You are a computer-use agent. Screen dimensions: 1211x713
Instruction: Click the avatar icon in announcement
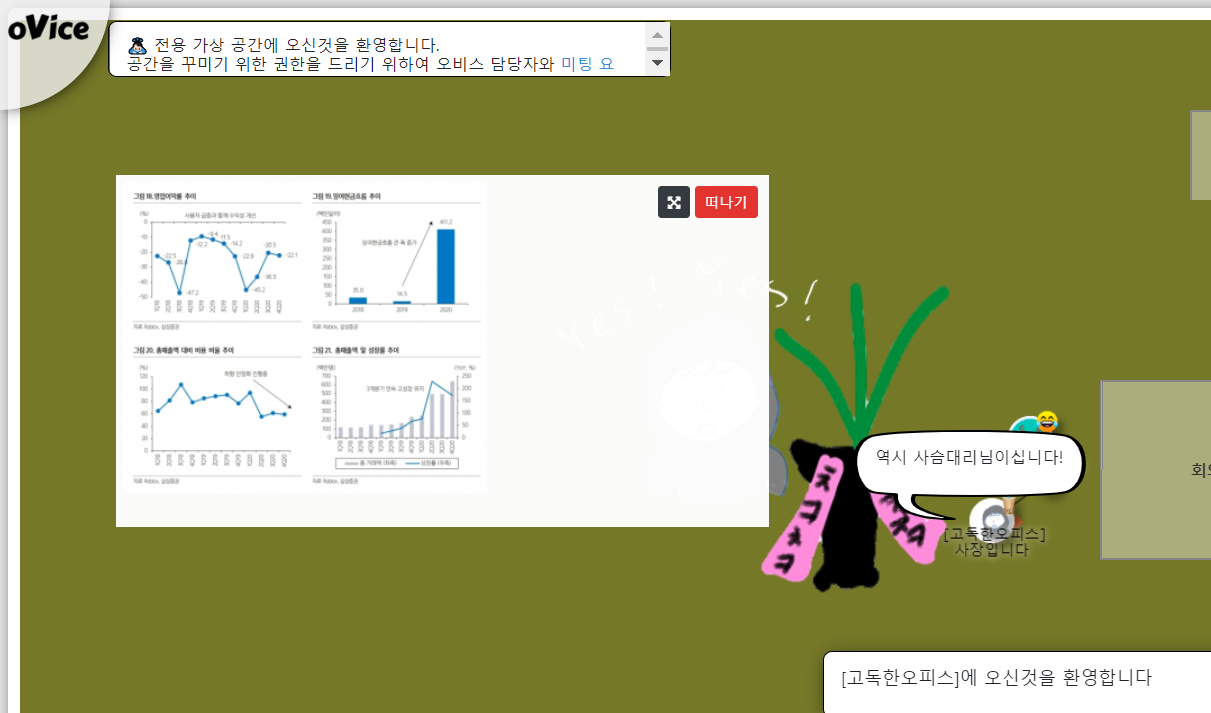[138, 45]
